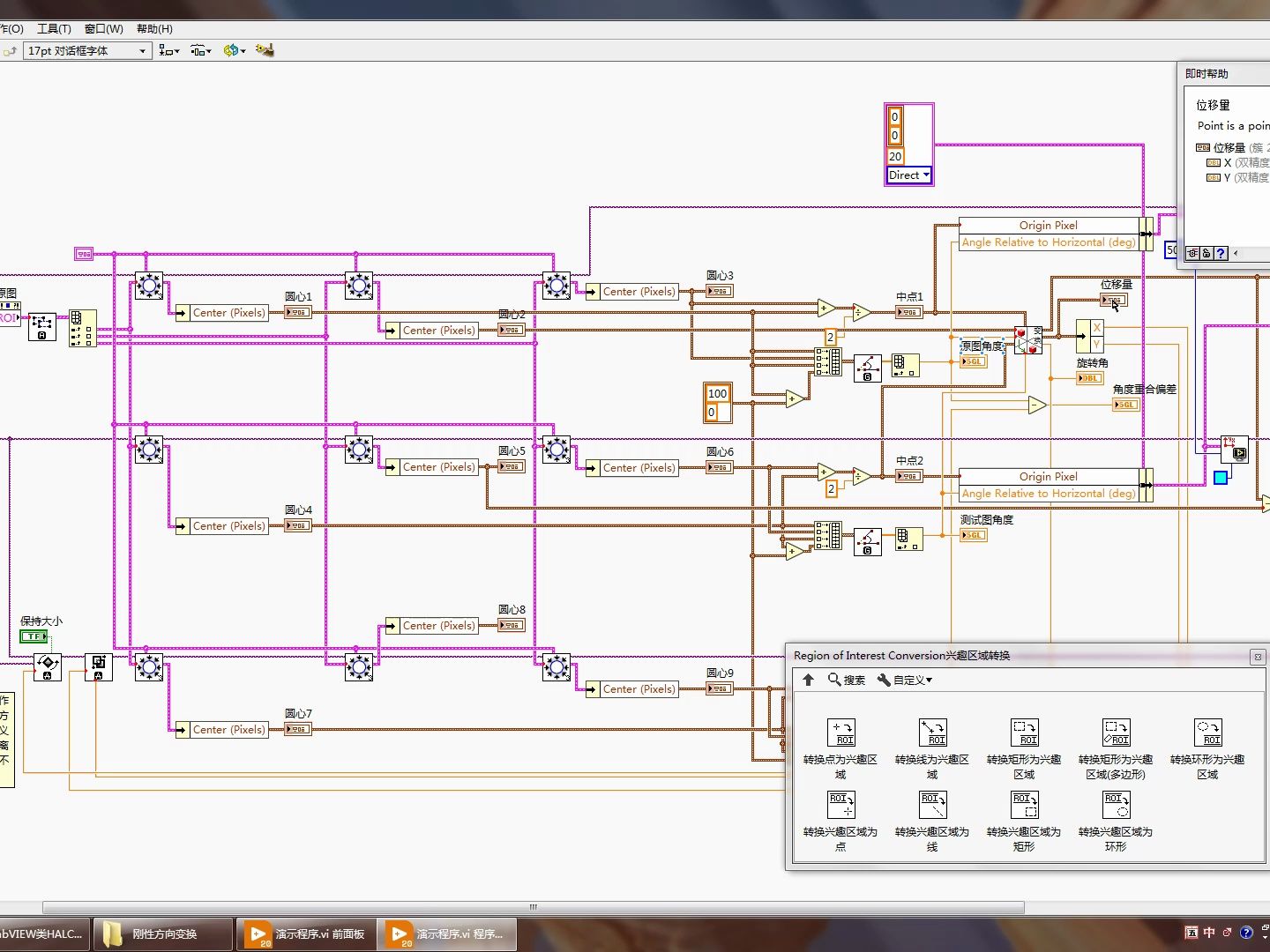Select 转换线为兴趣区域 conversion function

(x=932, y=733)
